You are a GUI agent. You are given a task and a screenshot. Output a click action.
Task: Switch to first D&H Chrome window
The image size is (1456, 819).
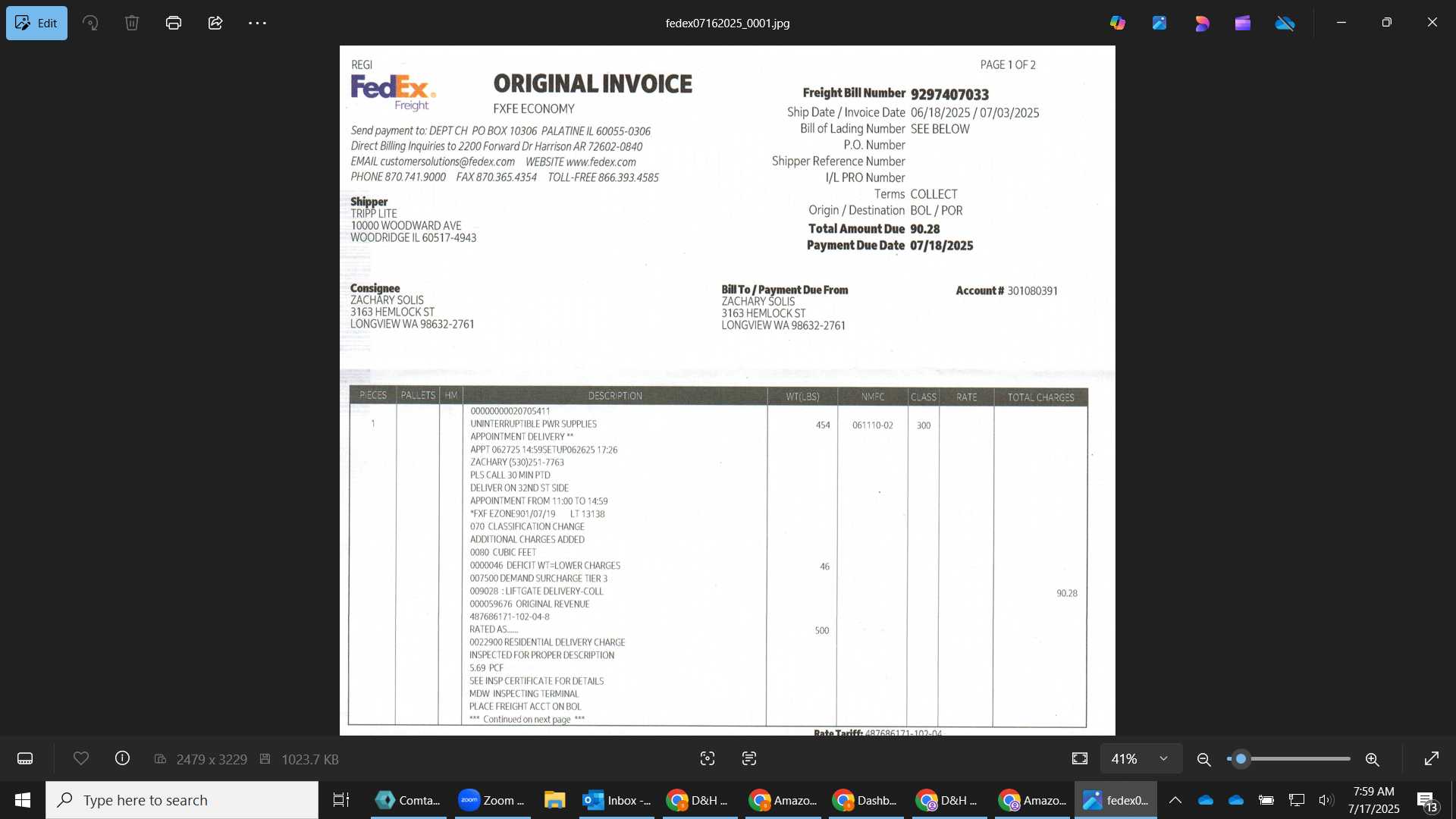(699, 800)
